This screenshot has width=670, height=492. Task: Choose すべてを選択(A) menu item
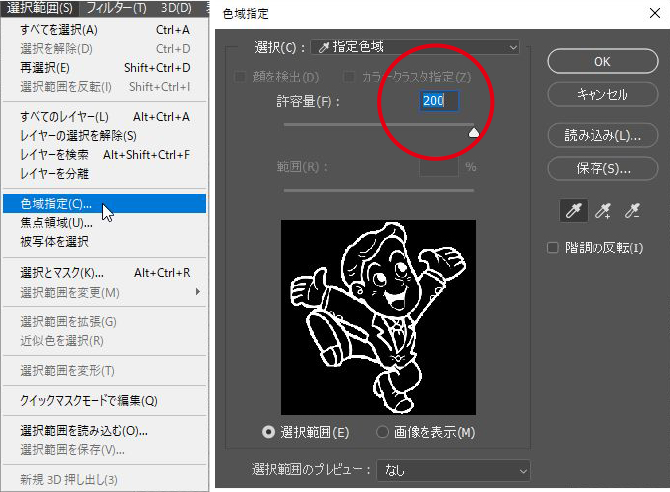[105, 30]
